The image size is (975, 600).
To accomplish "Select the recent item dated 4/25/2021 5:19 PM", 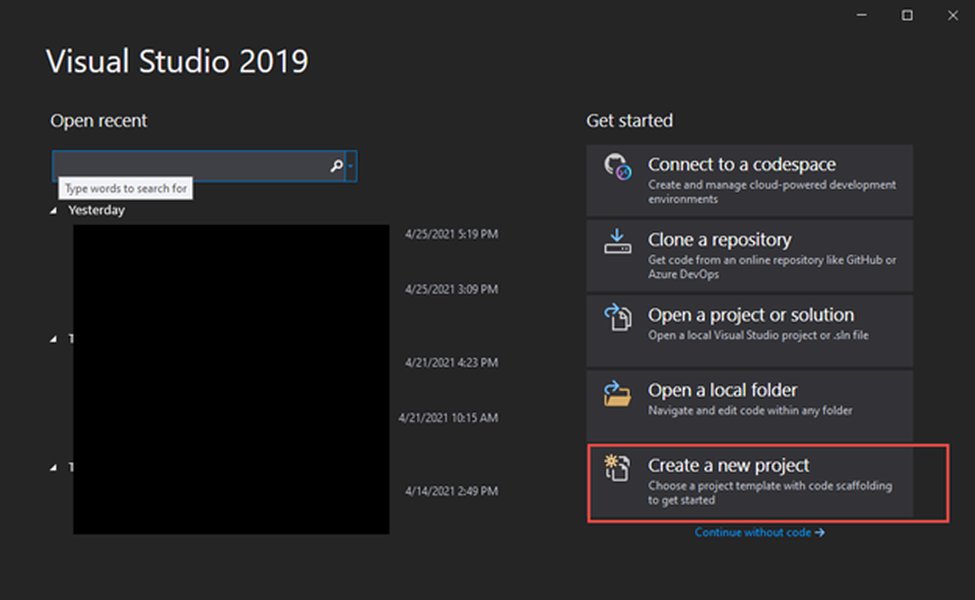I will click(451, 234).
